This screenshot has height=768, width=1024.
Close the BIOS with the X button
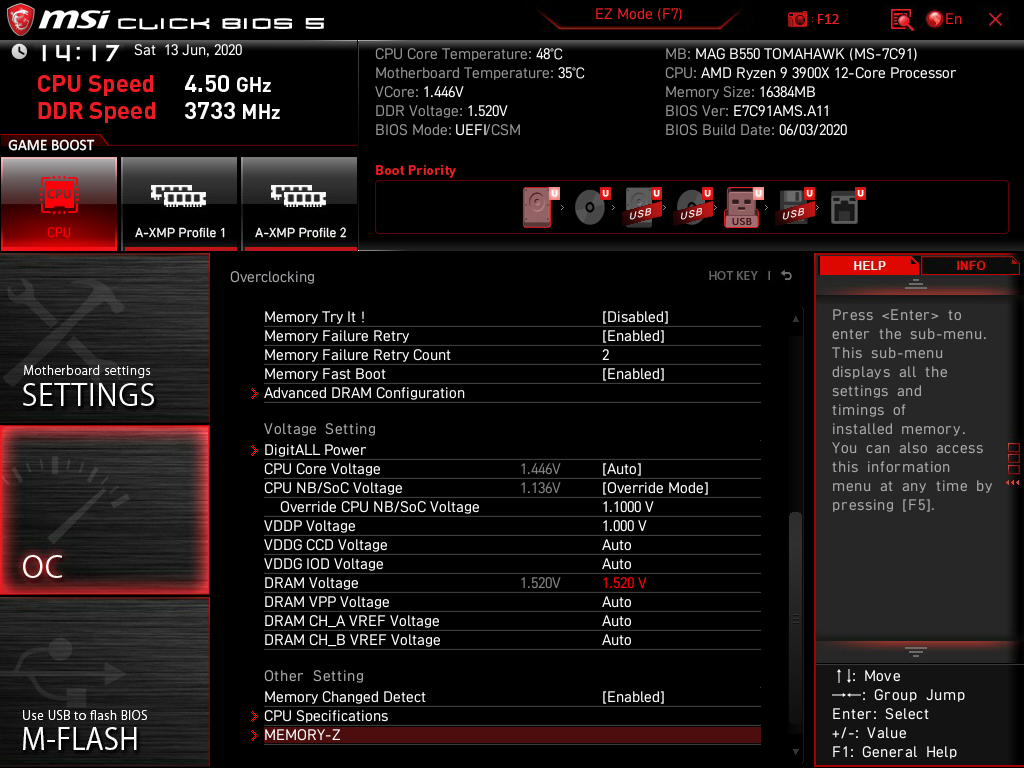pos(995,20)
